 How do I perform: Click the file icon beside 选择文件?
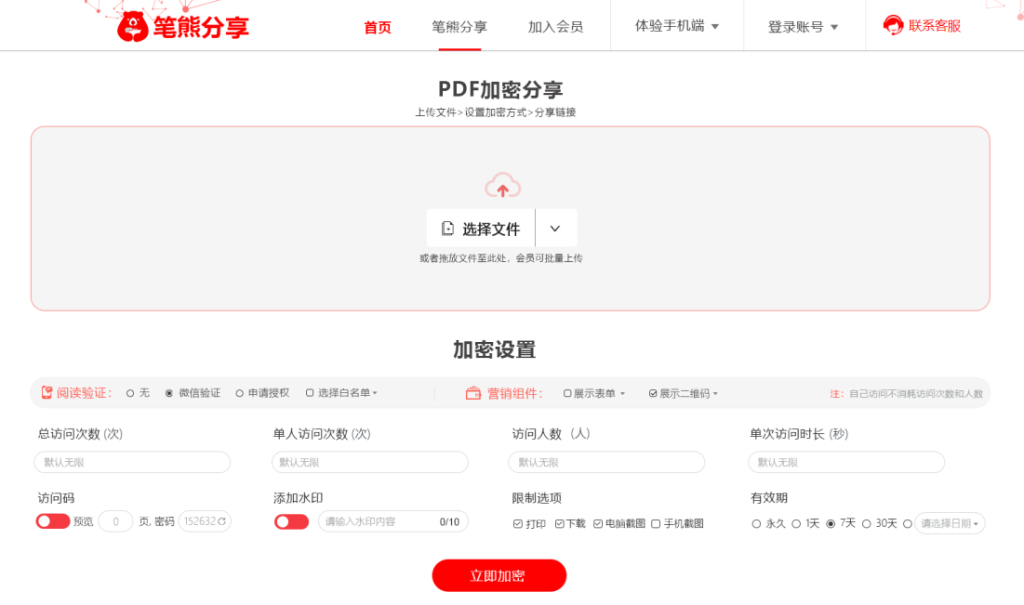[x=448, y=229]
